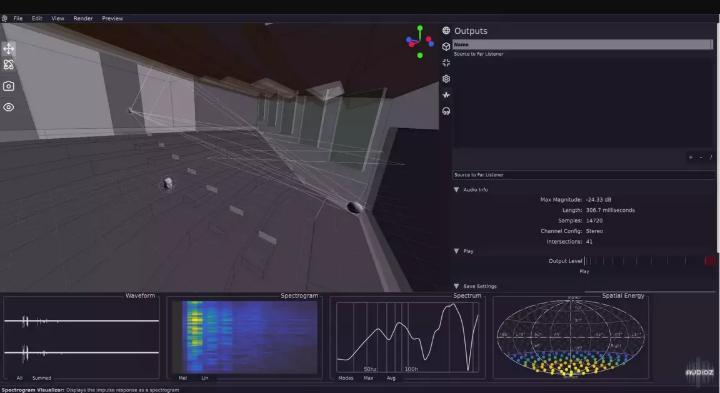Click the Max Magnitude value -24.33 dB
This screenshot has height=393, width=720.
(598, 200)
